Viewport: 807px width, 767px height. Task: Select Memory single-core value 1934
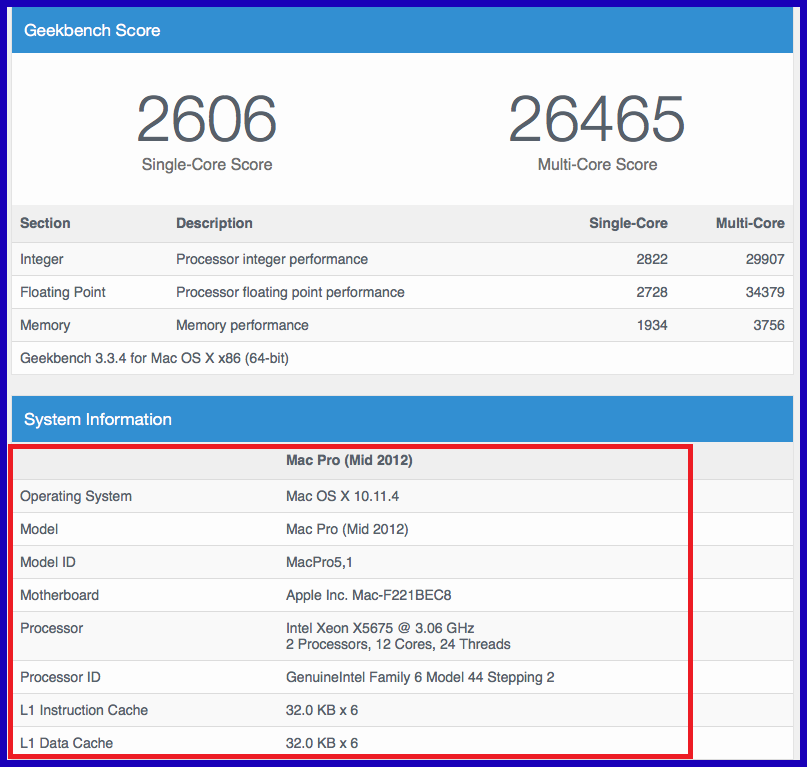point(652,325)
